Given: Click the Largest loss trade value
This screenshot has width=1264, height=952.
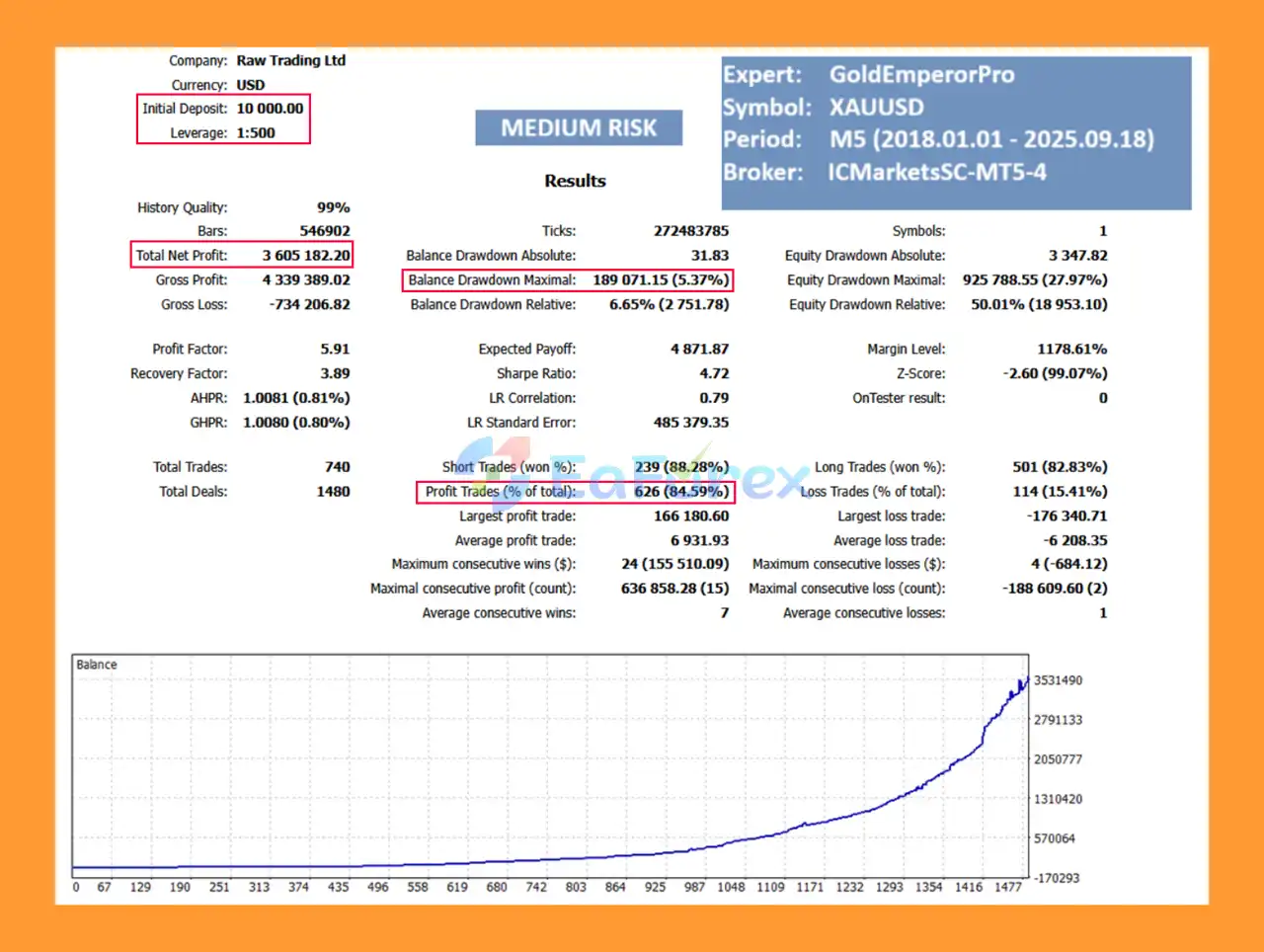Looking at the screenshot, I should click(x=1066, y=516).
